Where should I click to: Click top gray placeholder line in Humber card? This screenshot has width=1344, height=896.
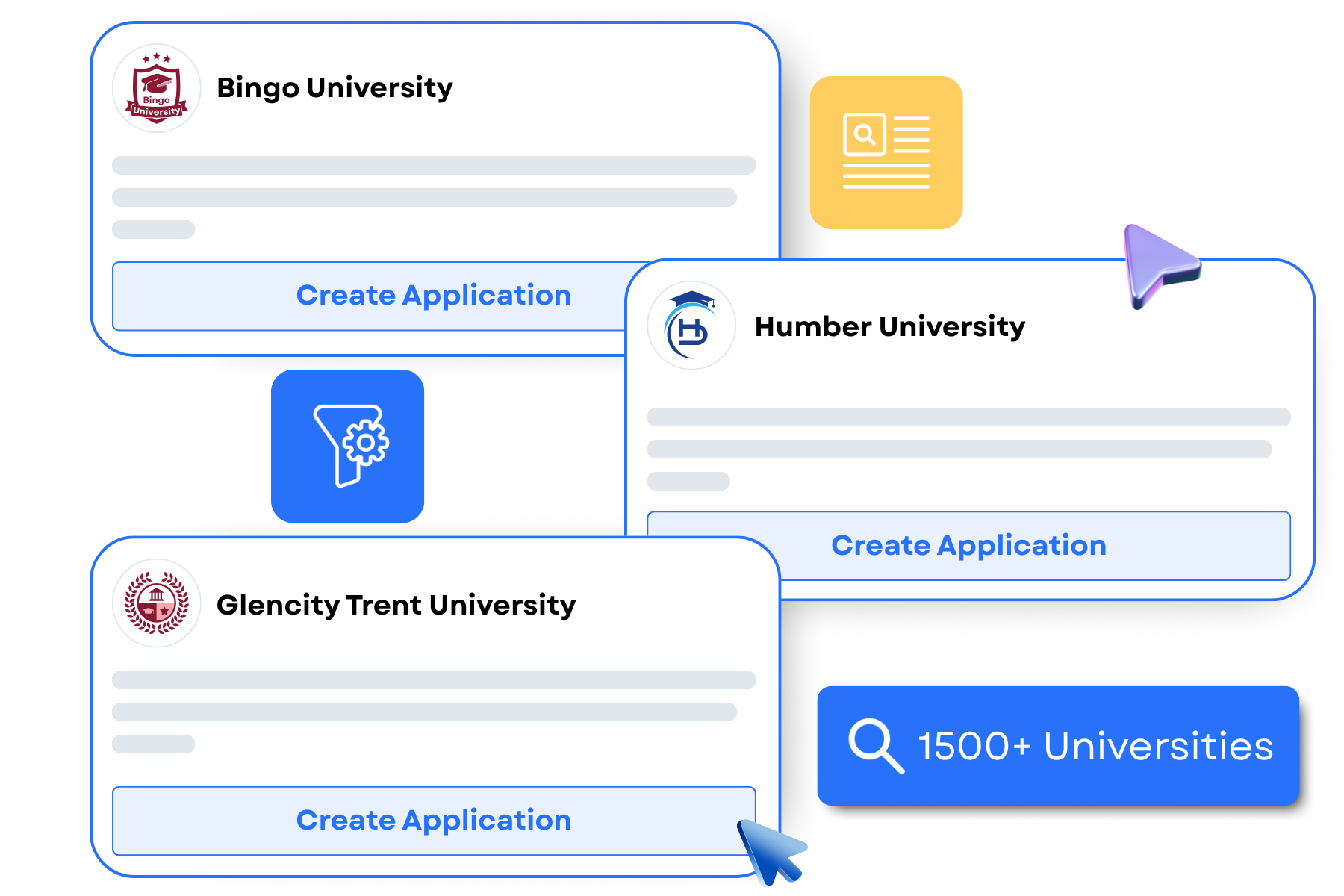point(968,417)
